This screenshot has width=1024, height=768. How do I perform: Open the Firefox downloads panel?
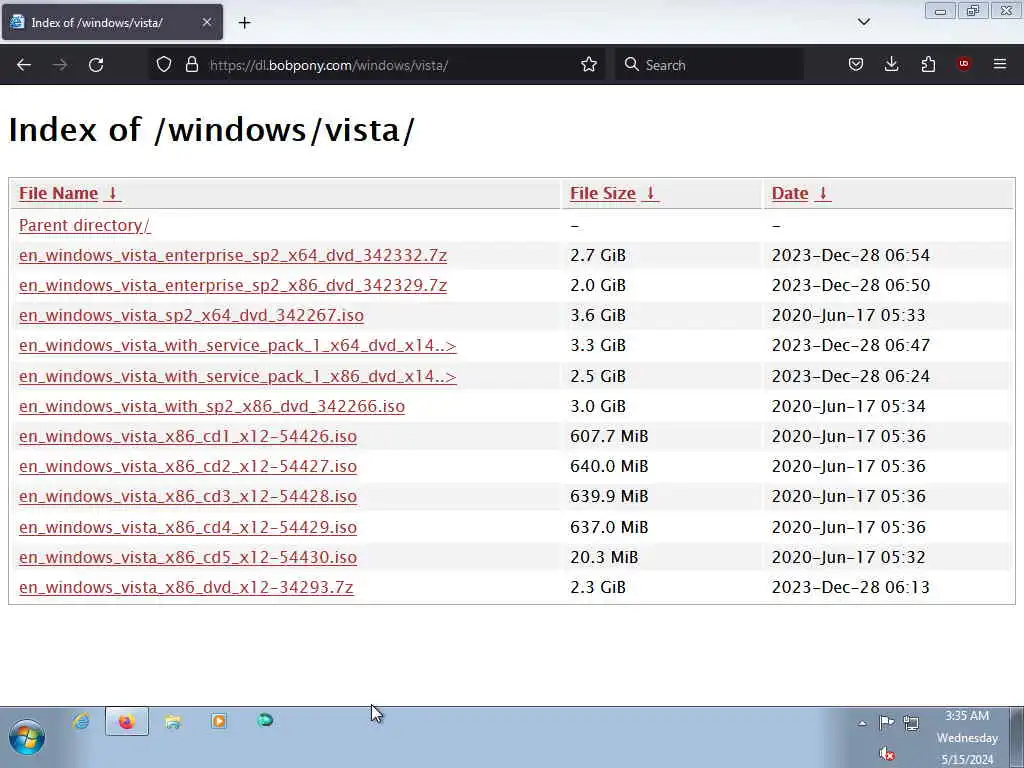(891, 65)
